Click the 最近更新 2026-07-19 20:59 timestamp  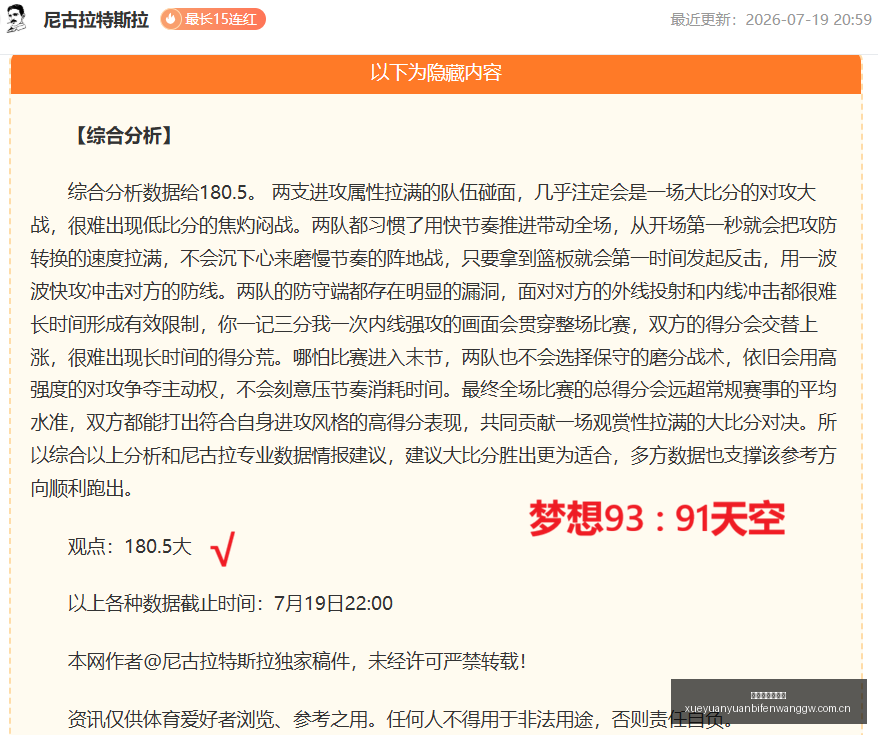point(771,20)
